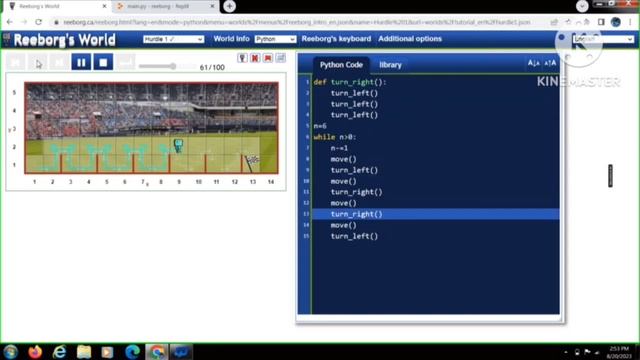
Task: Adjust the execution speed slider
Action: point(167,66)
